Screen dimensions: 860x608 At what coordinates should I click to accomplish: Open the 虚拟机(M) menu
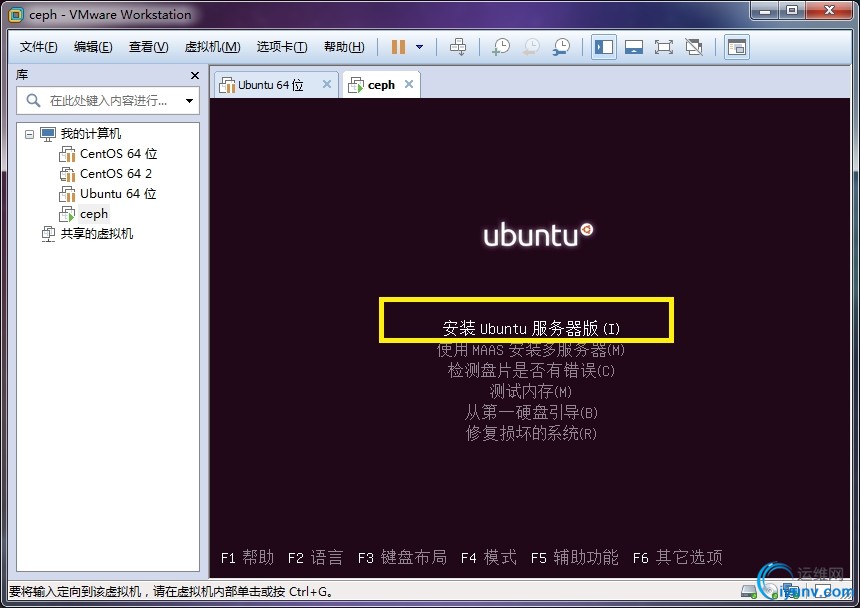click(213, 47)
